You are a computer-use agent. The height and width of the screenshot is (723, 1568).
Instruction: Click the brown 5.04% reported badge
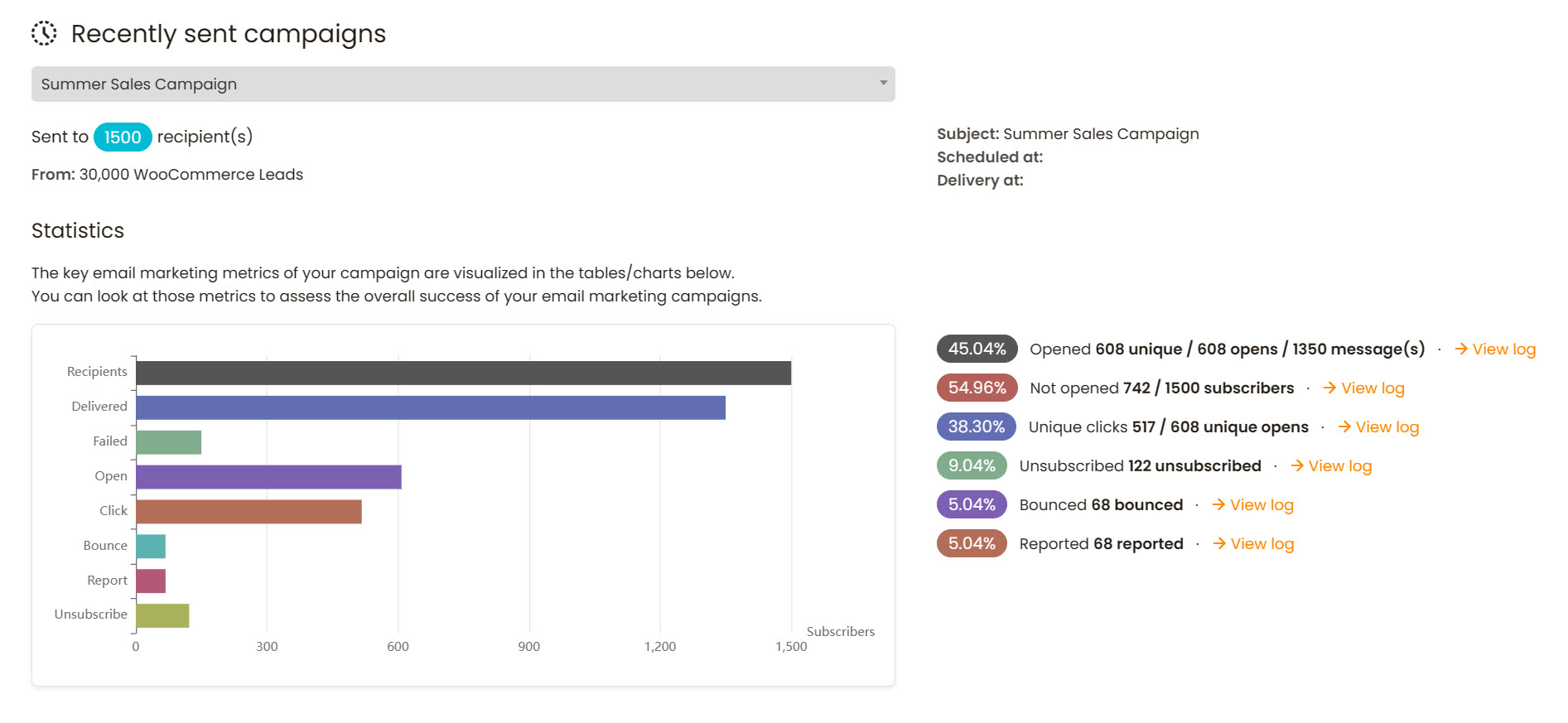972,543
